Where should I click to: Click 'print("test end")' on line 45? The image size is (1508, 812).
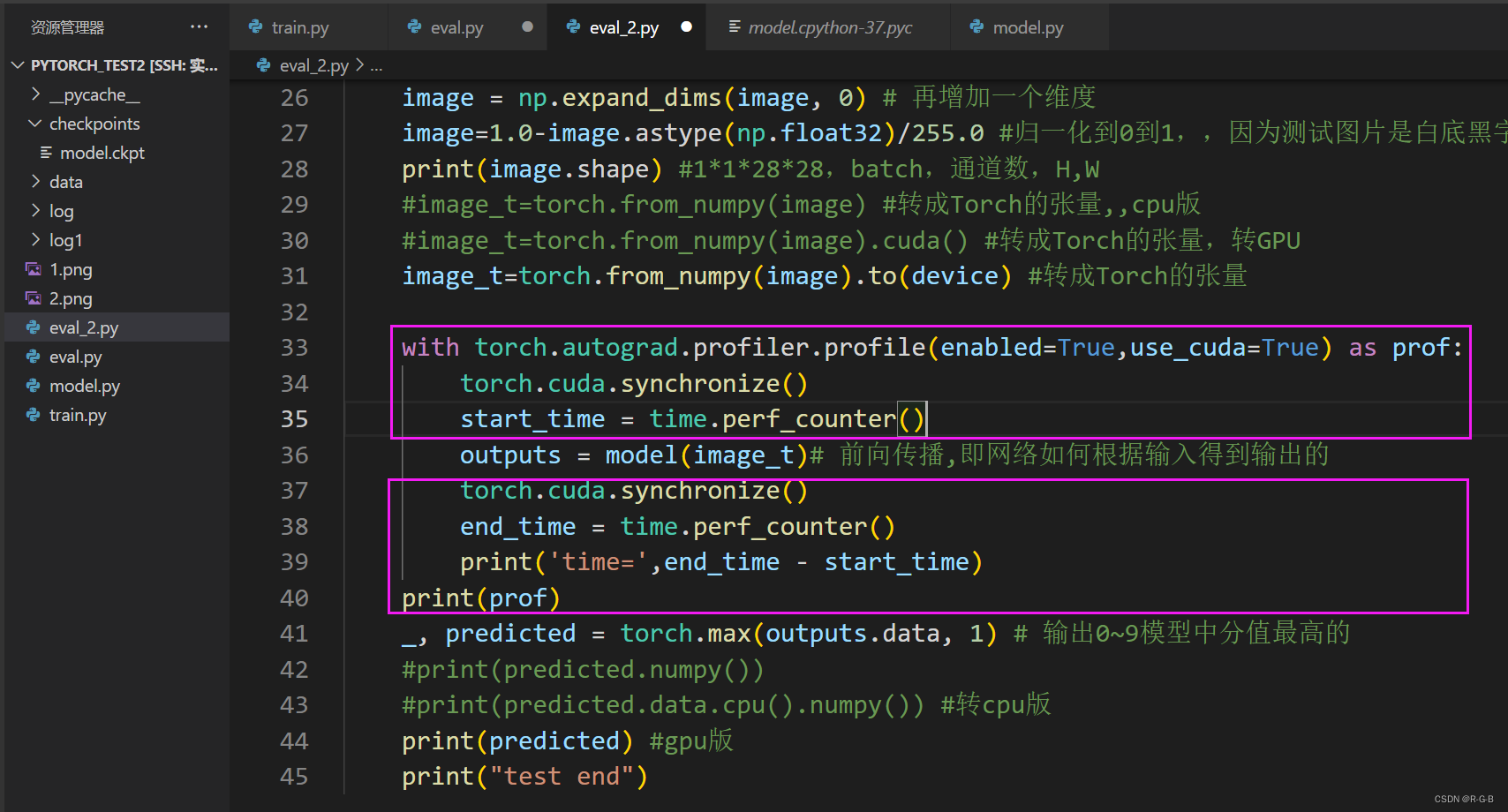525,777
